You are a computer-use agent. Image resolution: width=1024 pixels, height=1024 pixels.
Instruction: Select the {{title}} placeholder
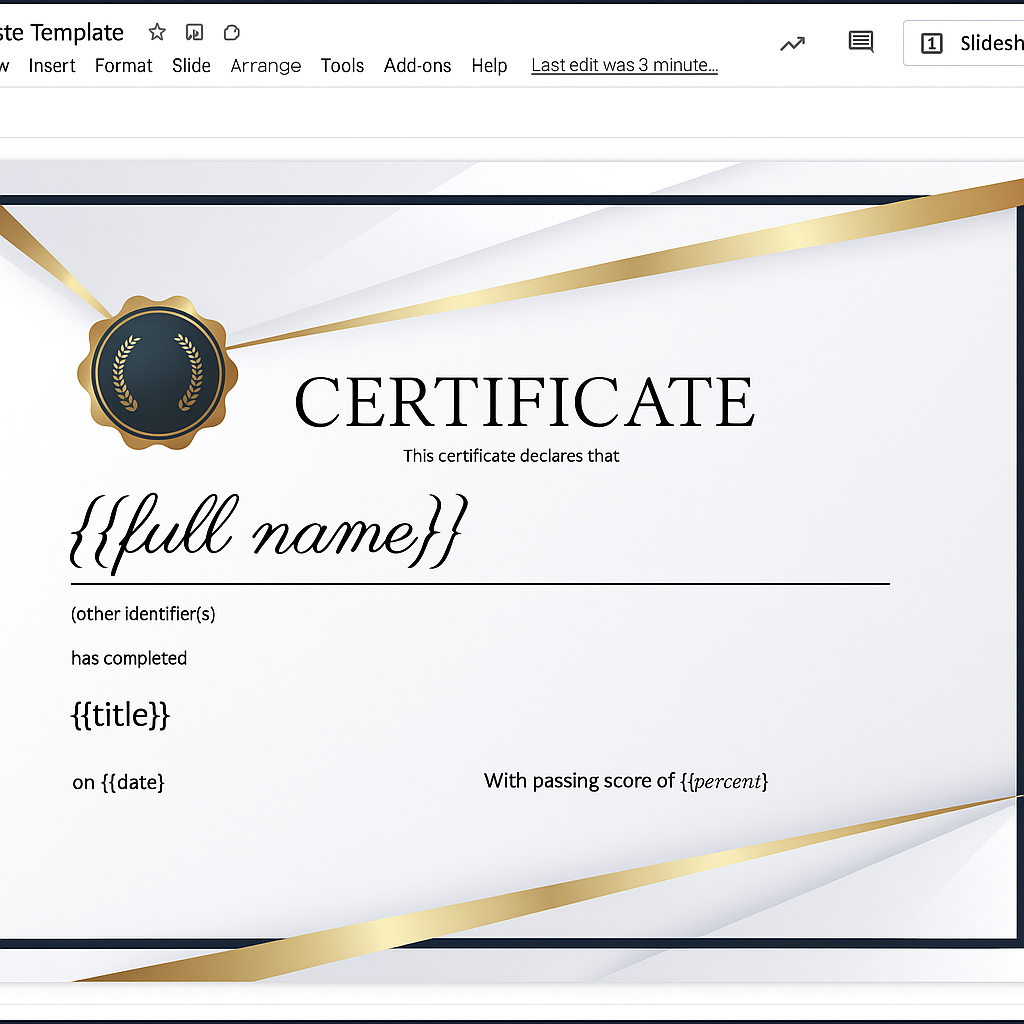[x=120, y=715]
